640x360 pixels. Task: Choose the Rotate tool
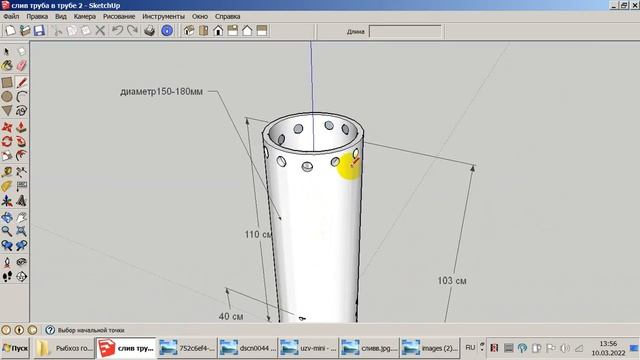point(7,142)
